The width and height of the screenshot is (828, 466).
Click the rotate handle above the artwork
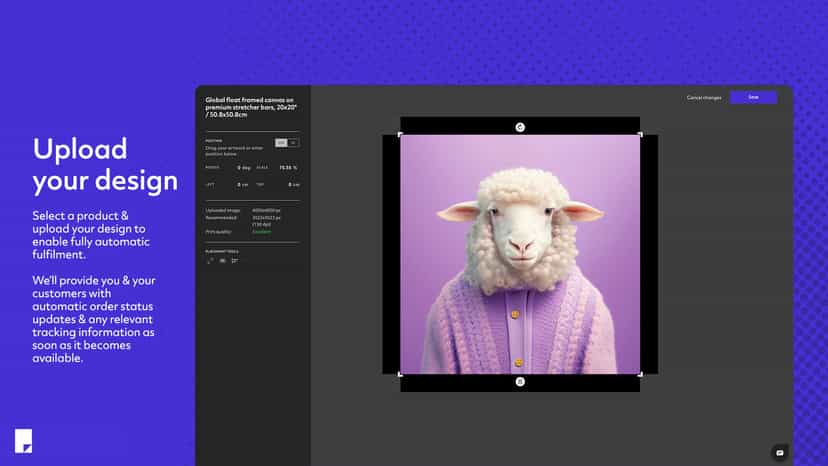(x=520, y=127)
